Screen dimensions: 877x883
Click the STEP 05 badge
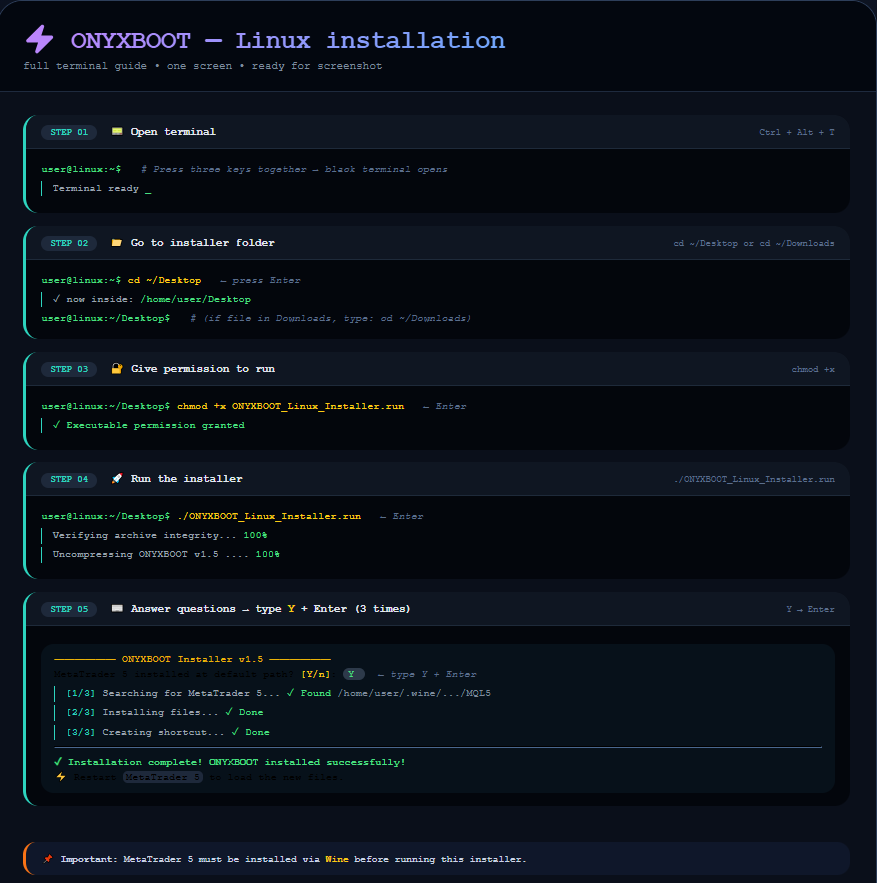(x=69, y=609)
